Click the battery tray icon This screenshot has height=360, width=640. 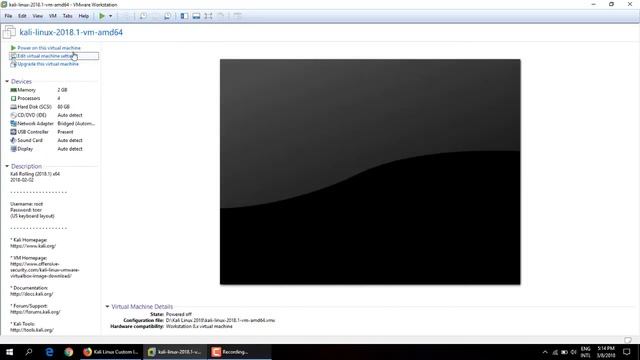pyautogui.click(x=564, y=352)
